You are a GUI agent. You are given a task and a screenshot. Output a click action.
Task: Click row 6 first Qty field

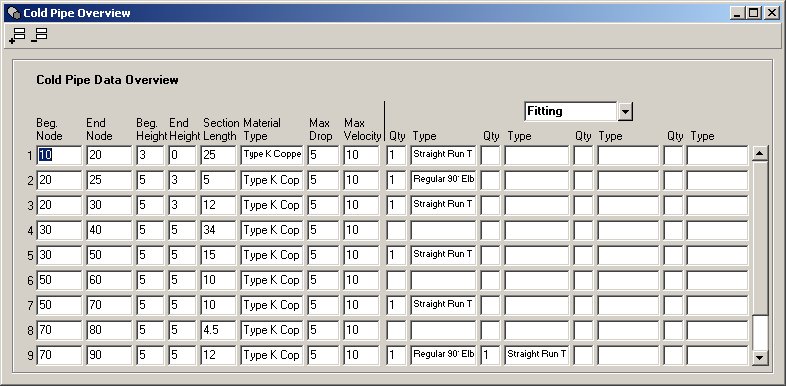pos(396,281)
